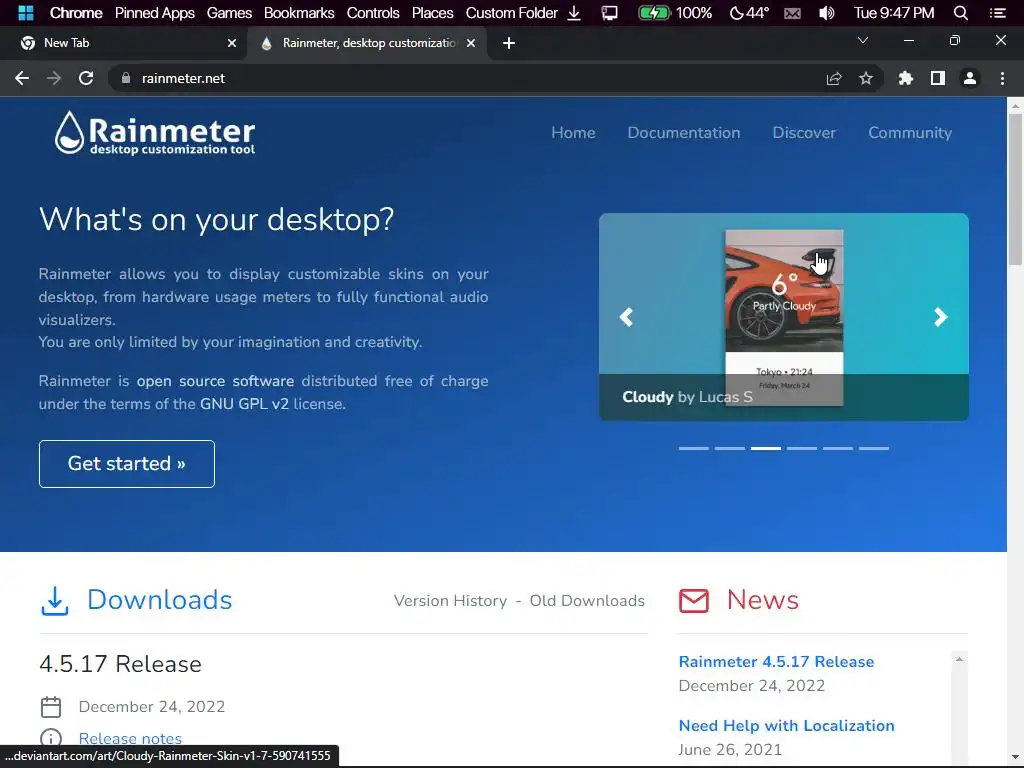This screenshot has width=1024, height=768.
Task: Click the news list scroll-up arrow
Action: 959,660
